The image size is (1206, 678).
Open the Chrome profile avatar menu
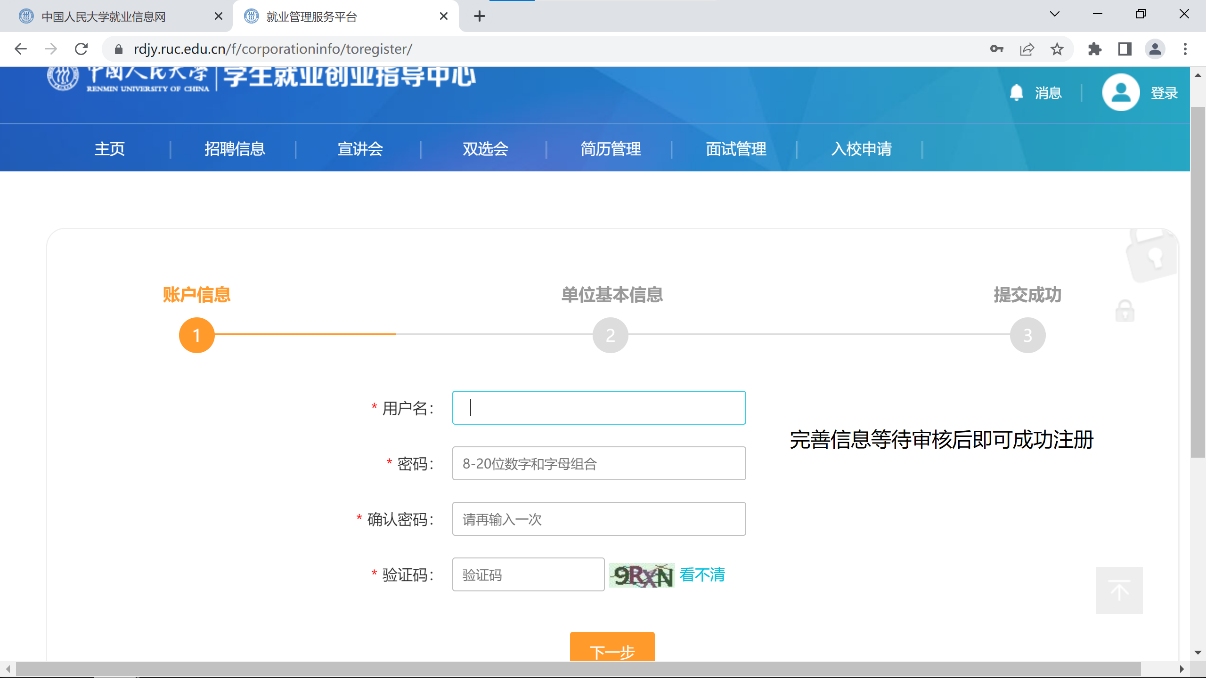(1155, 49)
